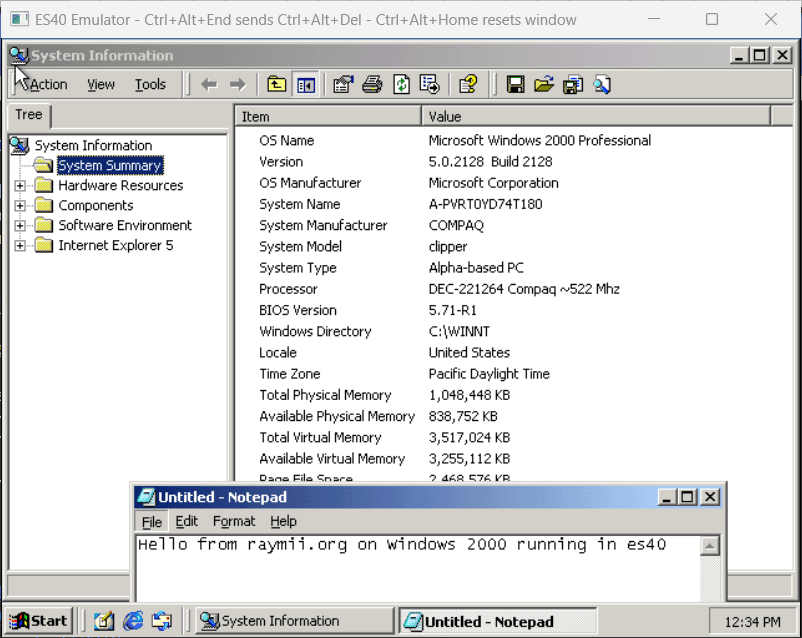Select the Tree tab
Viewport: 802px width, 638px height.
pyautogui.click(x=29, y=115)
